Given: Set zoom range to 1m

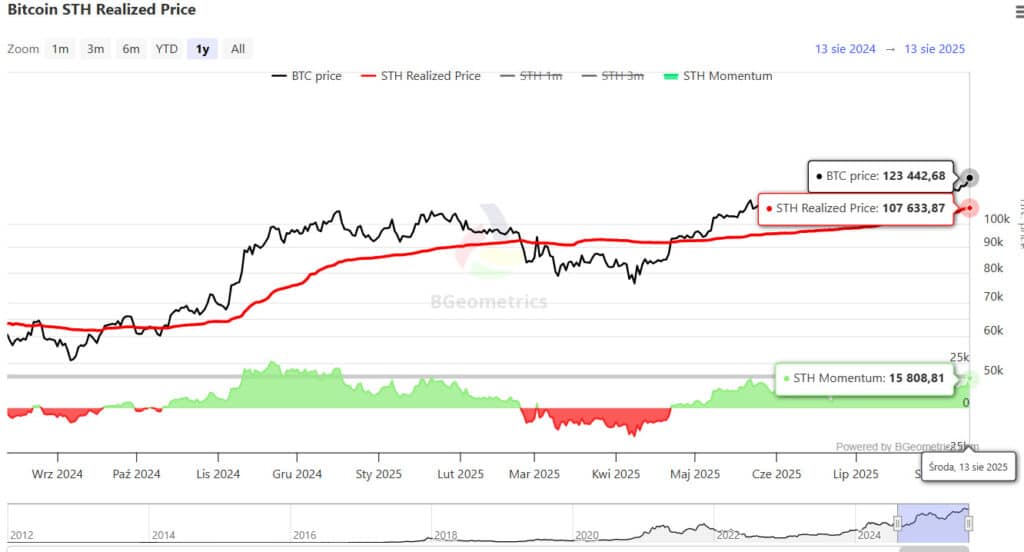Looking at the screenshot, I should 60,49.
